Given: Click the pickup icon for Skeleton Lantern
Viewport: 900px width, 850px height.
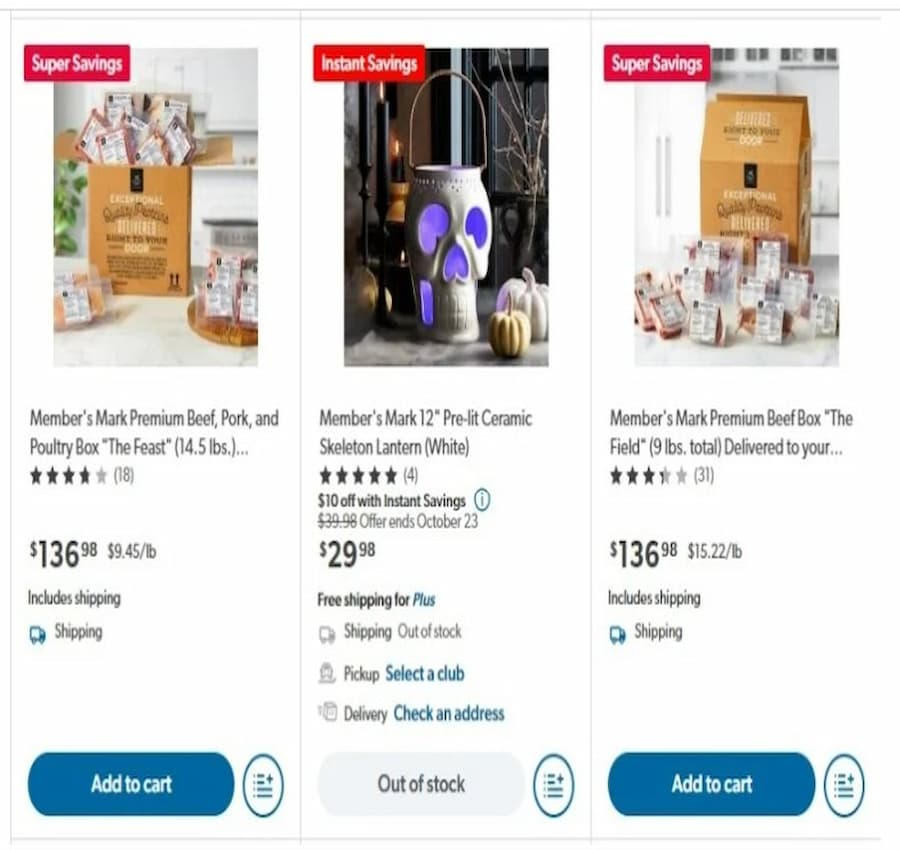Looking at the screenshot, I should coord(327,673).
